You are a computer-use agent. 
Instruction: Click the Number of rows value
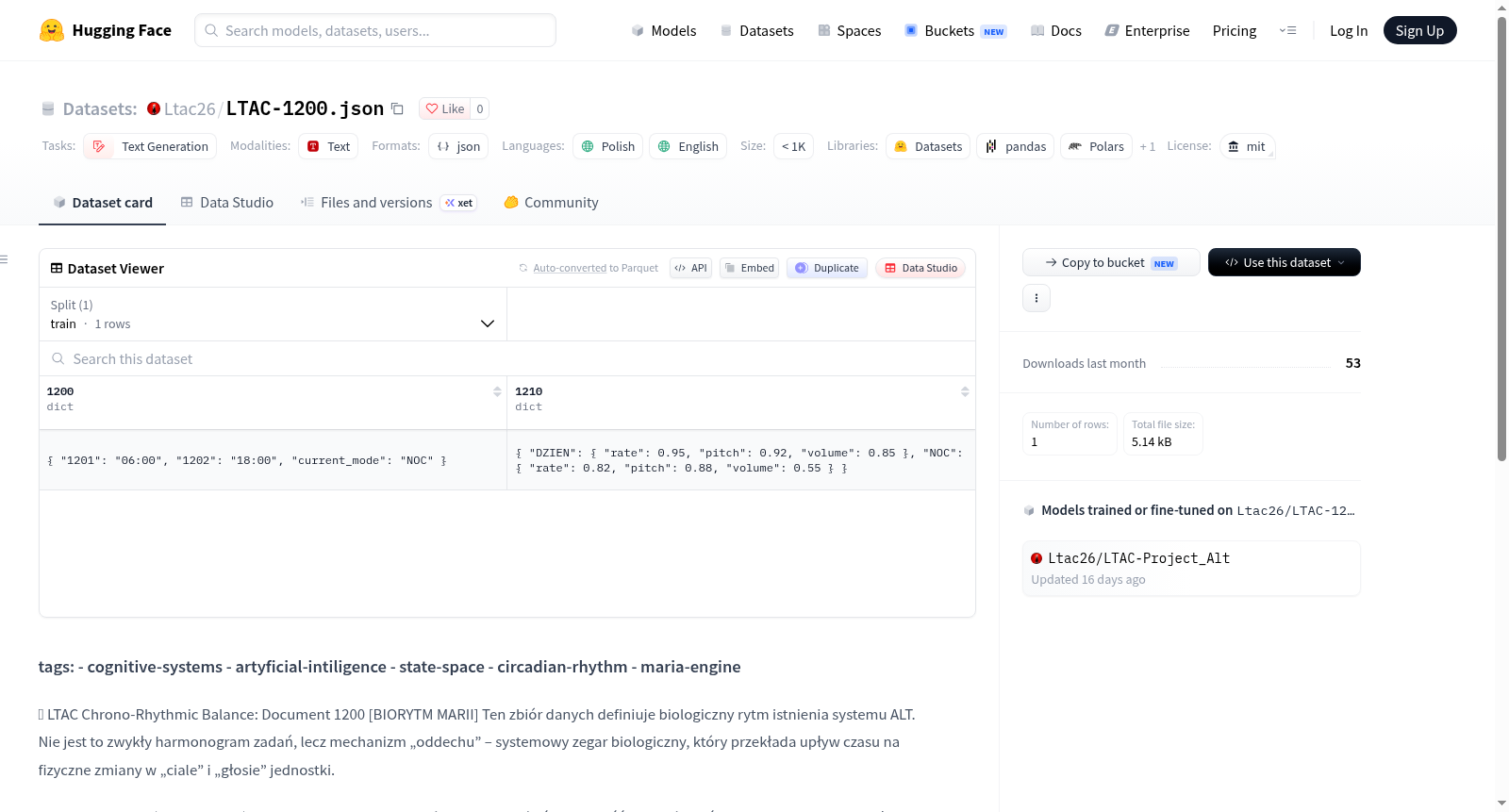pos(1035,441)
